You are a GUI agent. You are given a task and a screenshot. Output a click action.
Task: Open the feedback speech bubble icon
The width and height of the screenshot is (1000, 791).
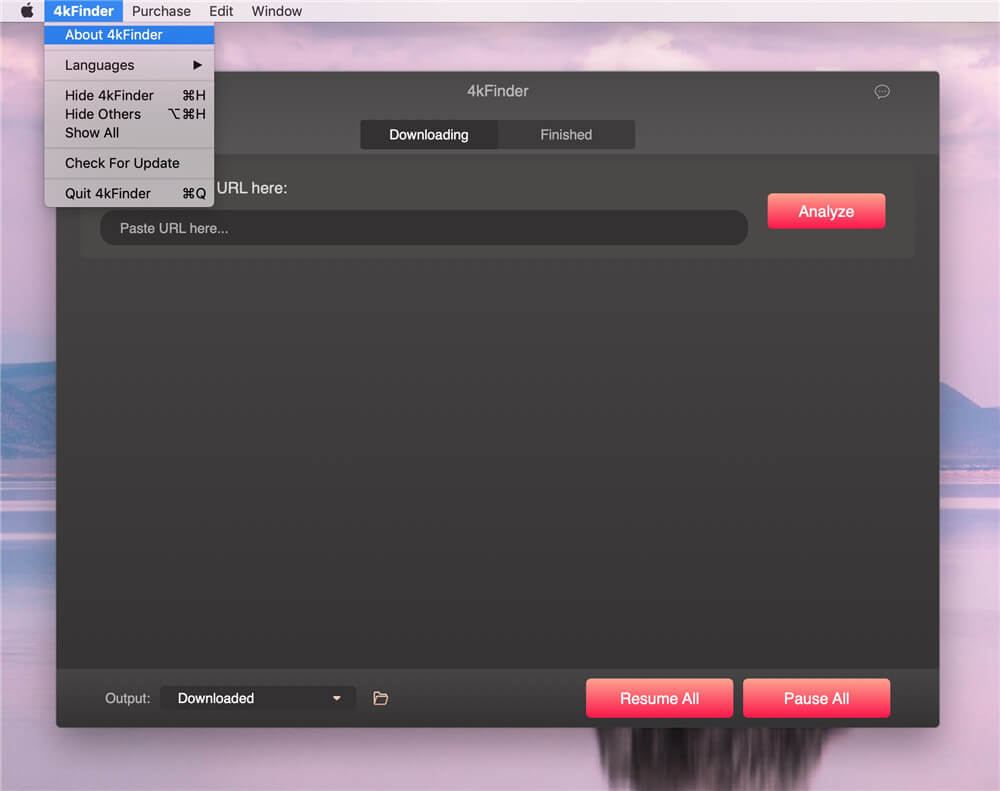coord(881,91)
